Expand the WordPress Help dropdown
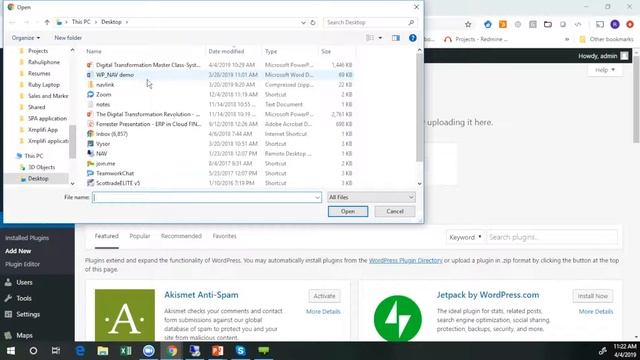This screenshot has width=640, height=360. 604,70
